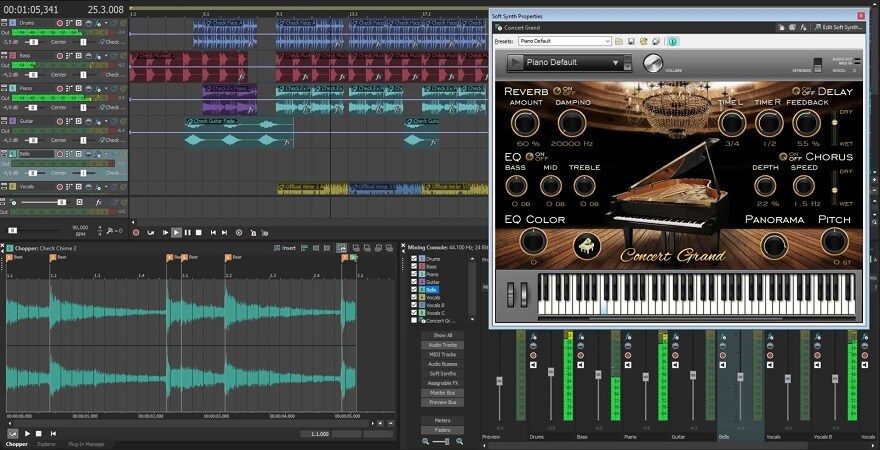
Task: Move Chopper cursor to start
Action: 53,434
